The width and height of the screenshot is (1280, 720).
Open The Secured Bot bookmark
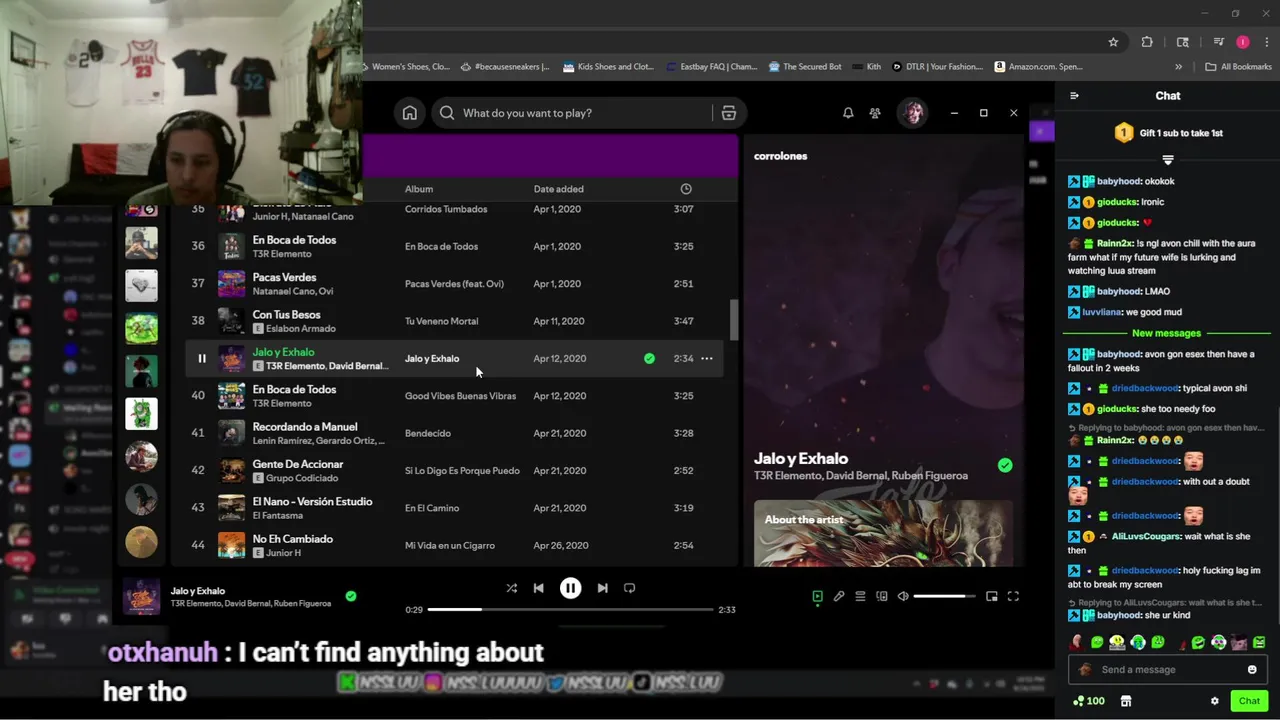coord(805,67)
